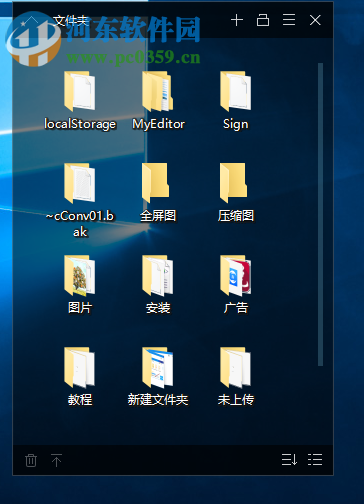Open the 未上传 folder icon
Image resolution: width=364 pixels, height=504 pixels.
pyautogui.click(x=236, y=367)
